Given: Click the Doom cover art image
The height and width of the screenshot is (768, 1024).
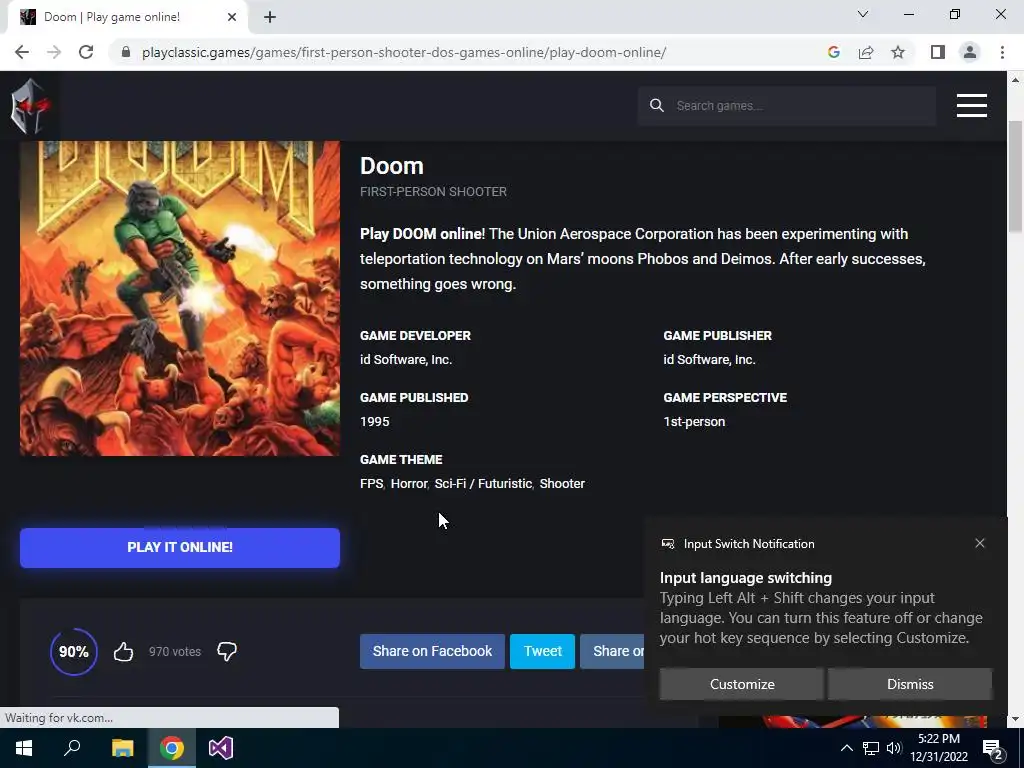Looking at the screenshot, I should [180, 298].
